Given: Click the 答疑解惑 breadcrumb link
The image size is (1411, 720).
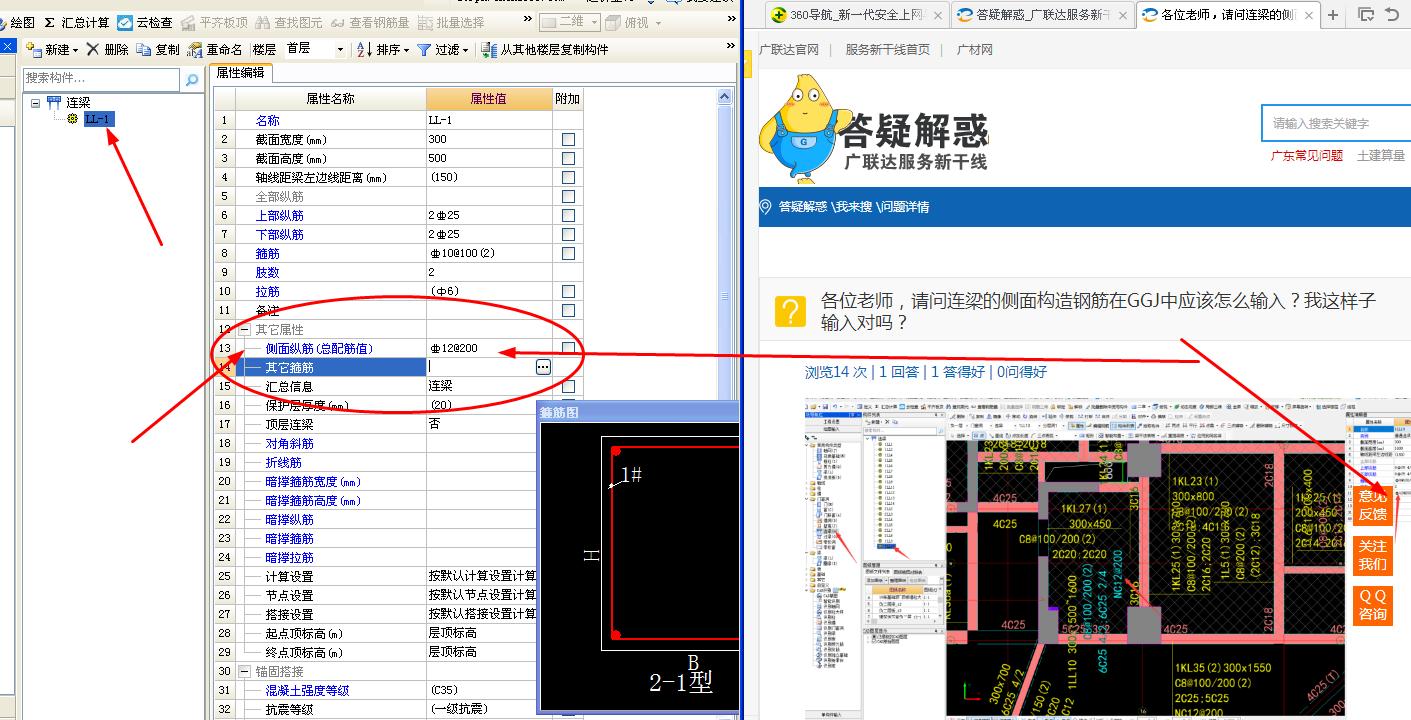Looking at the screenshot, I should 803,207.
